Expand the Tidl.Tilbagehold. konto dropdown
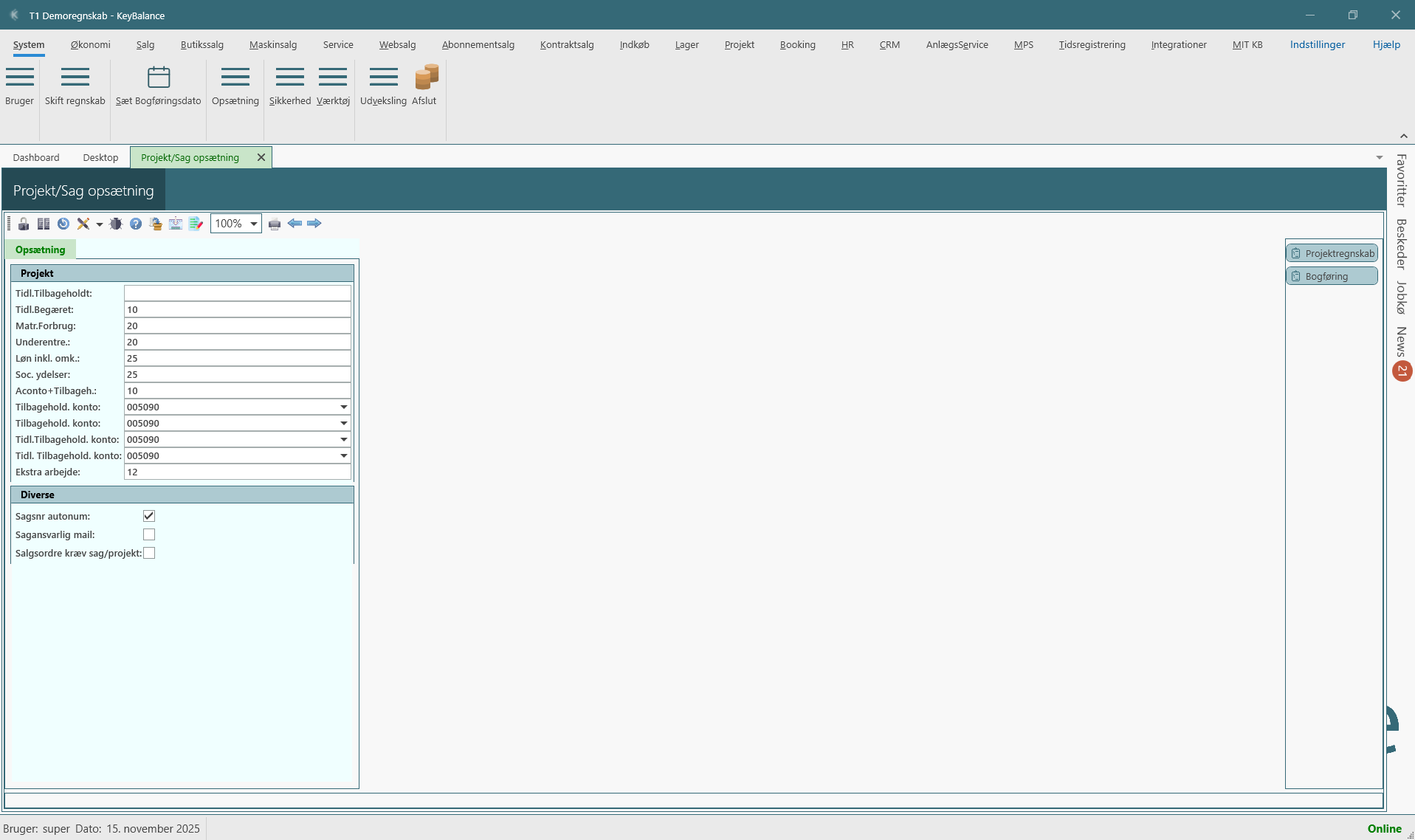Screen dimensions: 1415x840 pyautogui.click(x=343, y=439)
